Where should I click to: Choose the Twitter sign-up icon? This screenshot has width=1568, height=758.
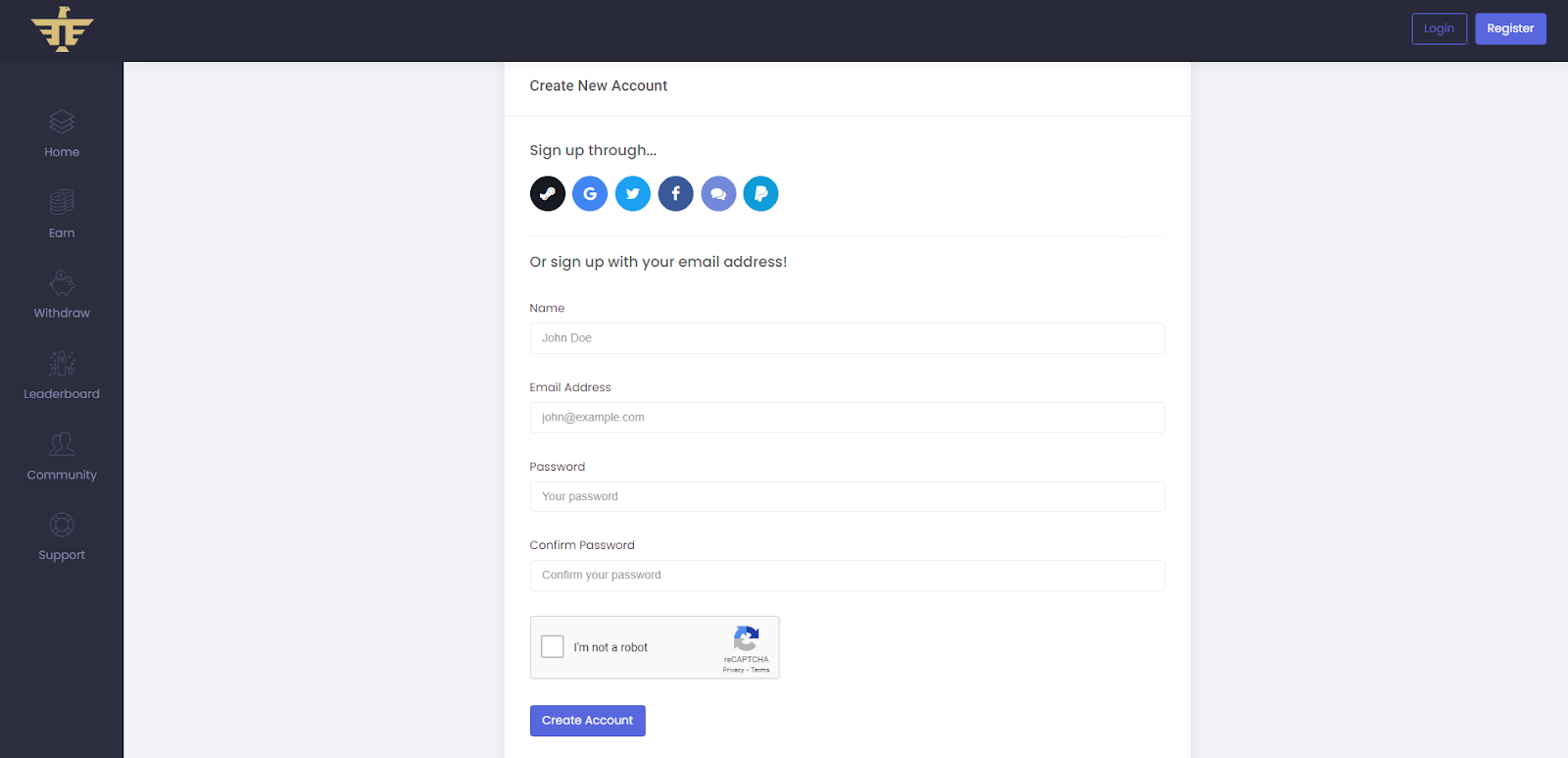click(x=633, y=193)
